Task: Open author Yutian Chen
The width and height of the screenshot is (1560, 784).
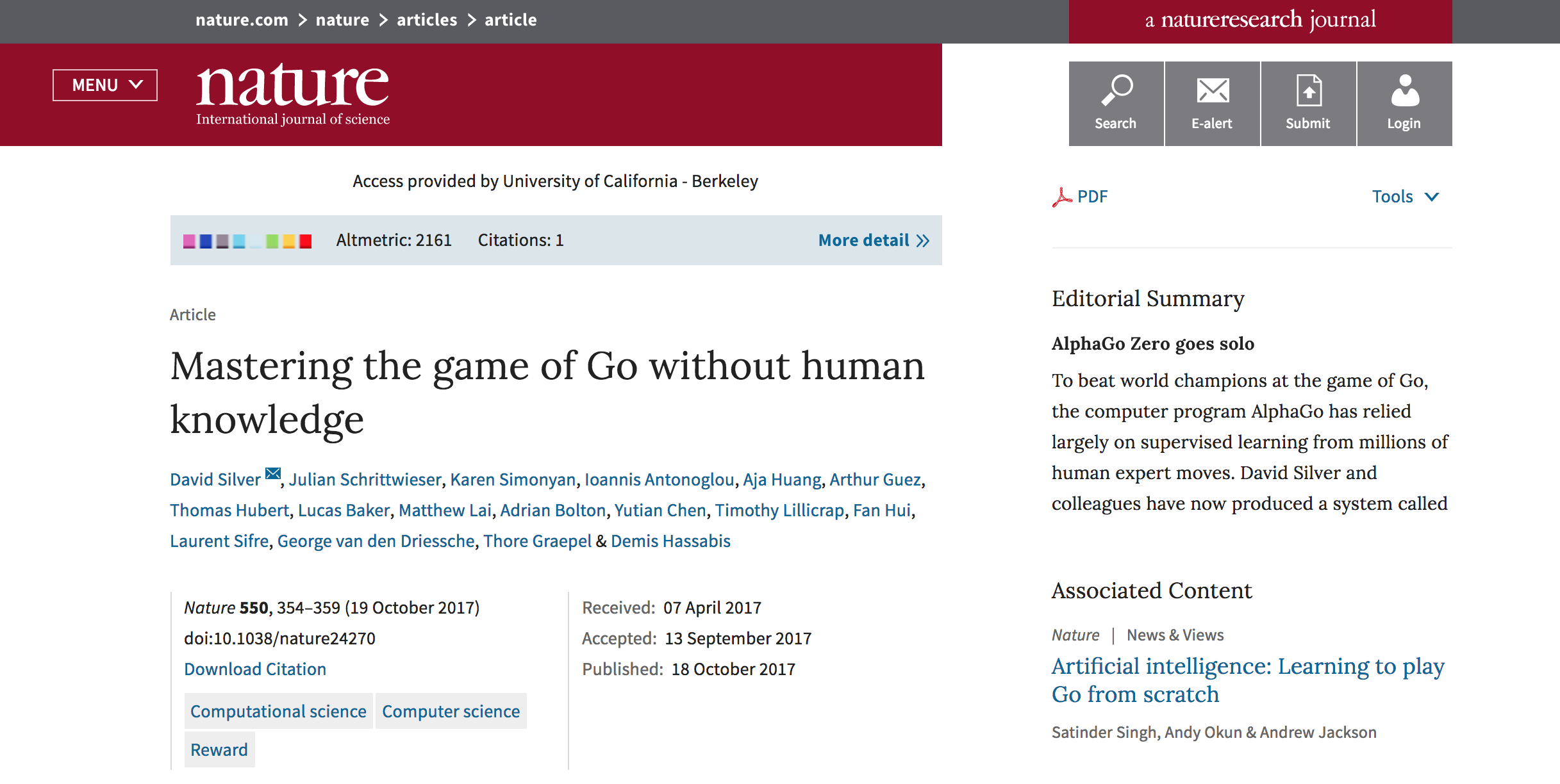Action: tap(660, 510)
